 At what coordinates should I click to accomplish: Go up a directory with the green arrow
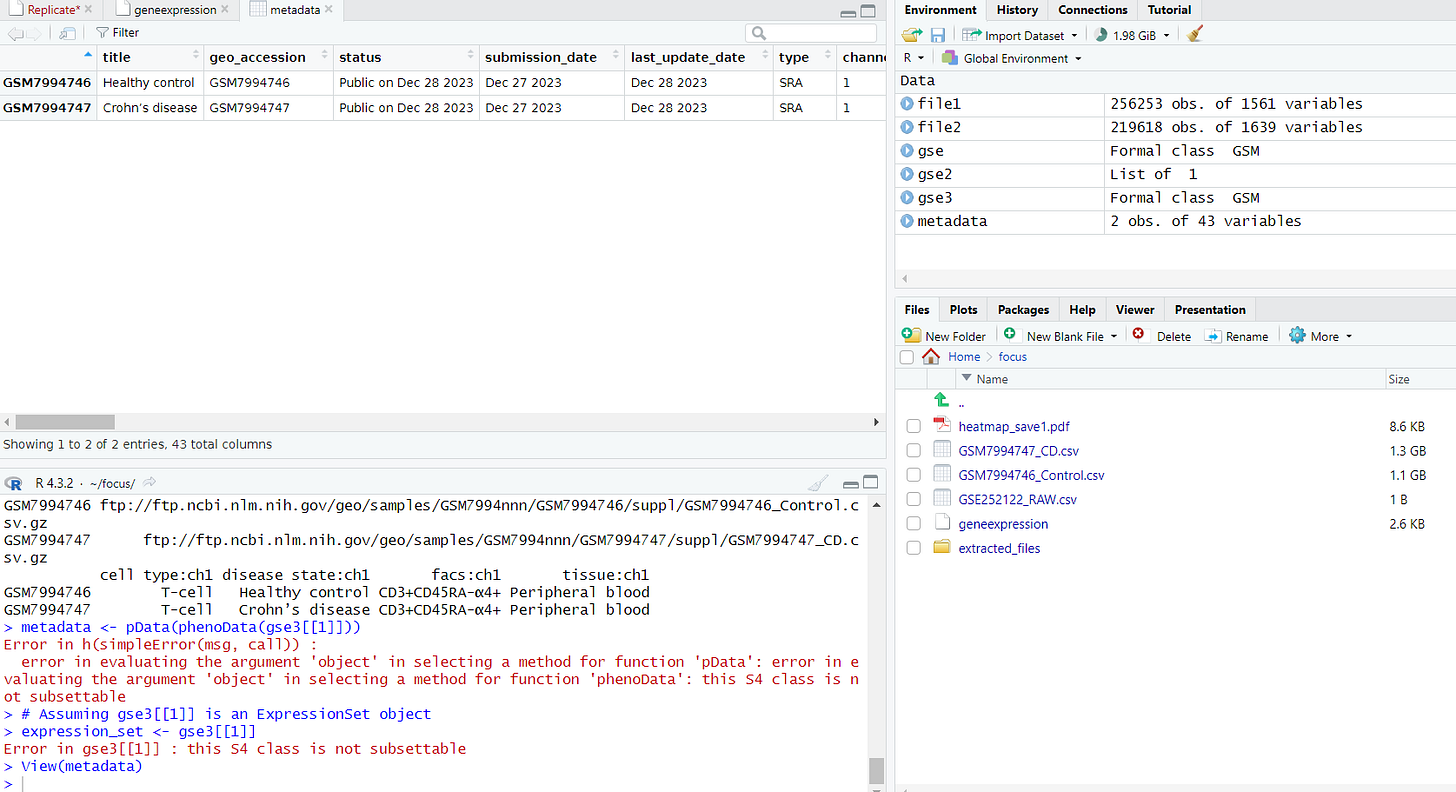[942, 400]
